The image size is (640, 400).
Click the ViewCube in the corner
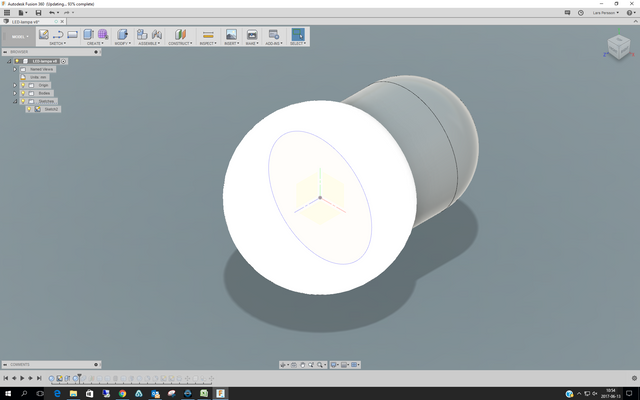(x=619, y=46)
